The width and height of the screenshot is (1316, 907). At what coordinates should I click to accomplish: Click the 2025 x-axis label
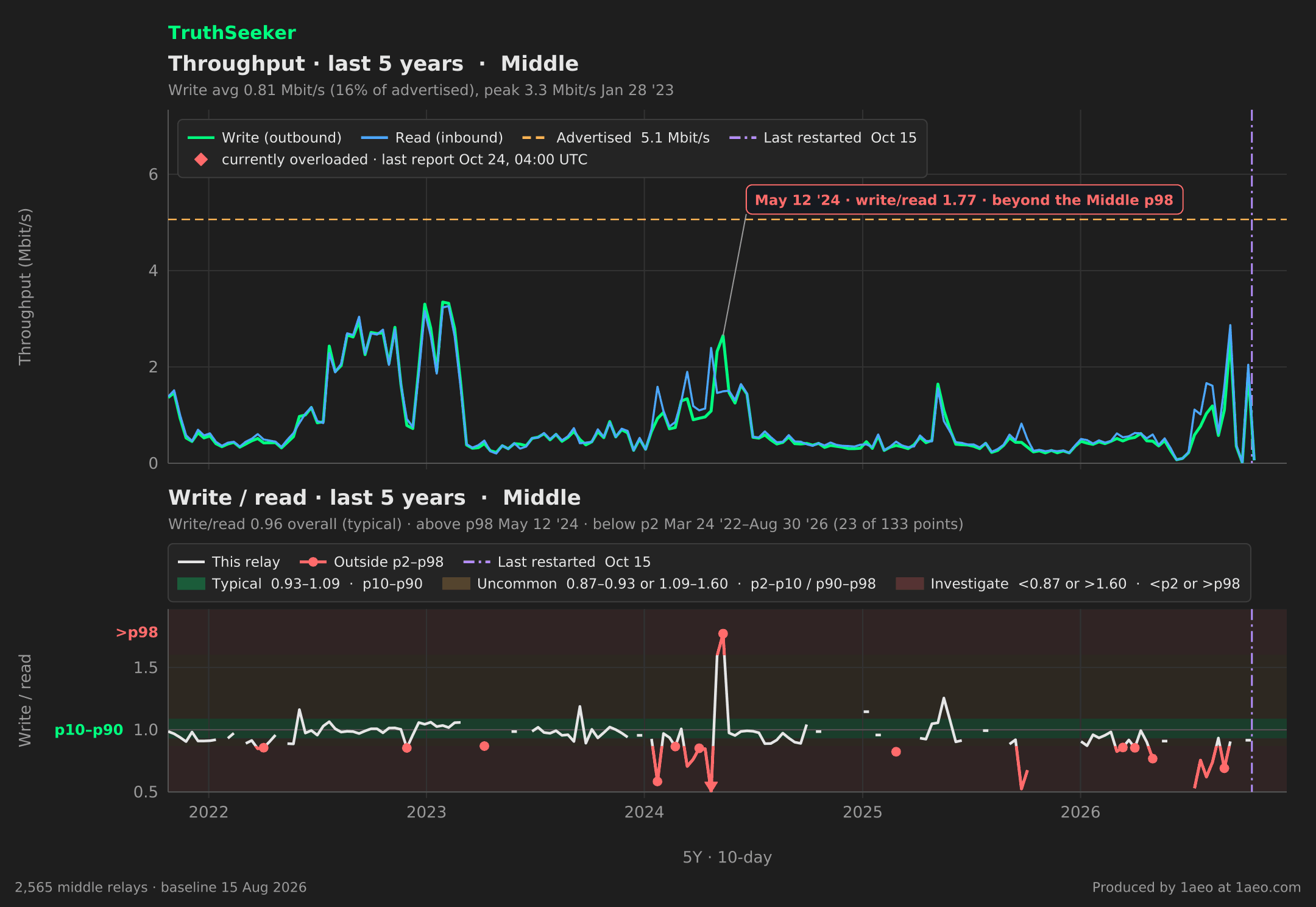863,813
